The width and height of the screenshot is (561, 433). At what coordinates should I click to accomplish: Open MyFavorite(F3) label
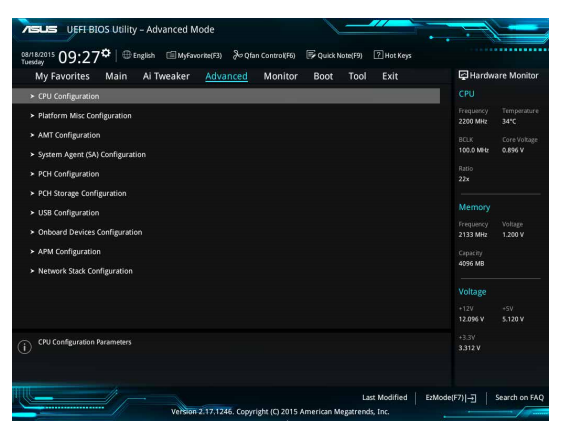(x=200, y=55)
